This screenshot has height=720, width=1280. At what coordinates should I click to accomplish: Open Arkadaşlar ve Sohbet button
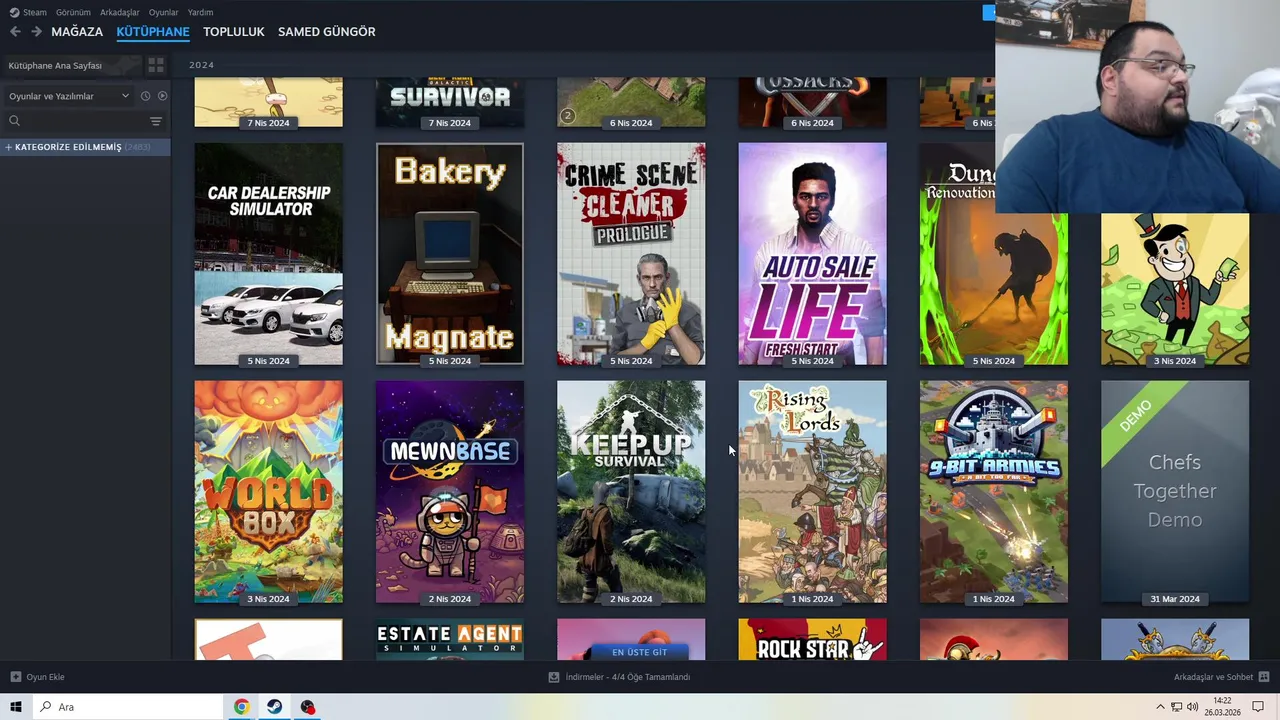point(1221,677)
